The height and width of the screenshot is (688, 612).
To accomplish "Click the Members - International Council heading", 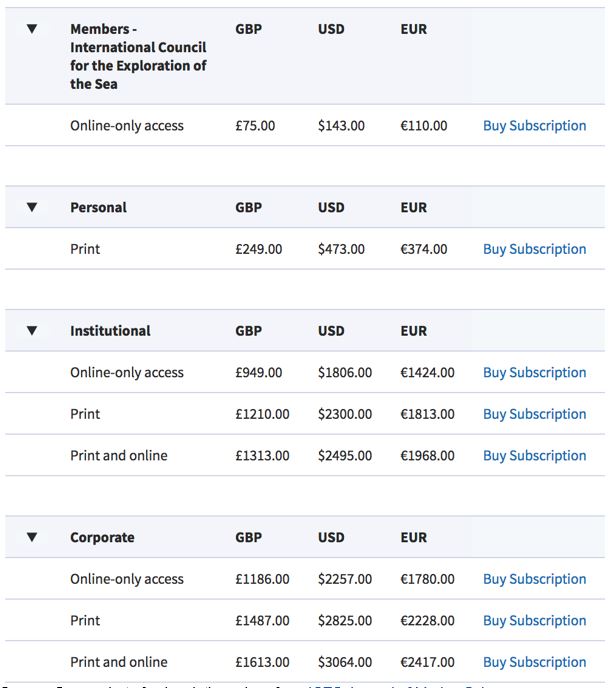I will pos(137,57).
